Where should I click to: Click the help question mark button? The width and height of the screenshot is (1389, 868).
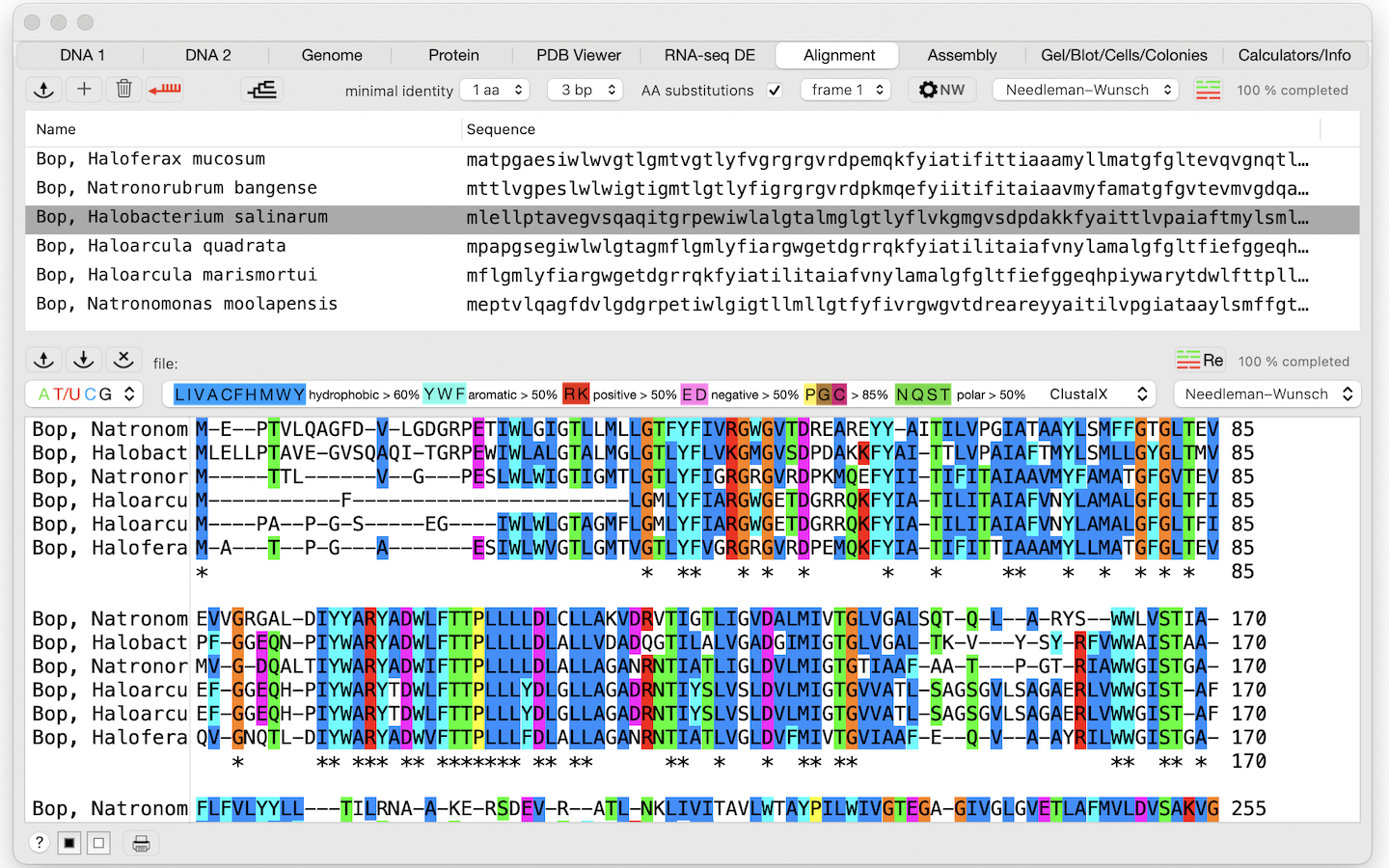pos(39,843)
